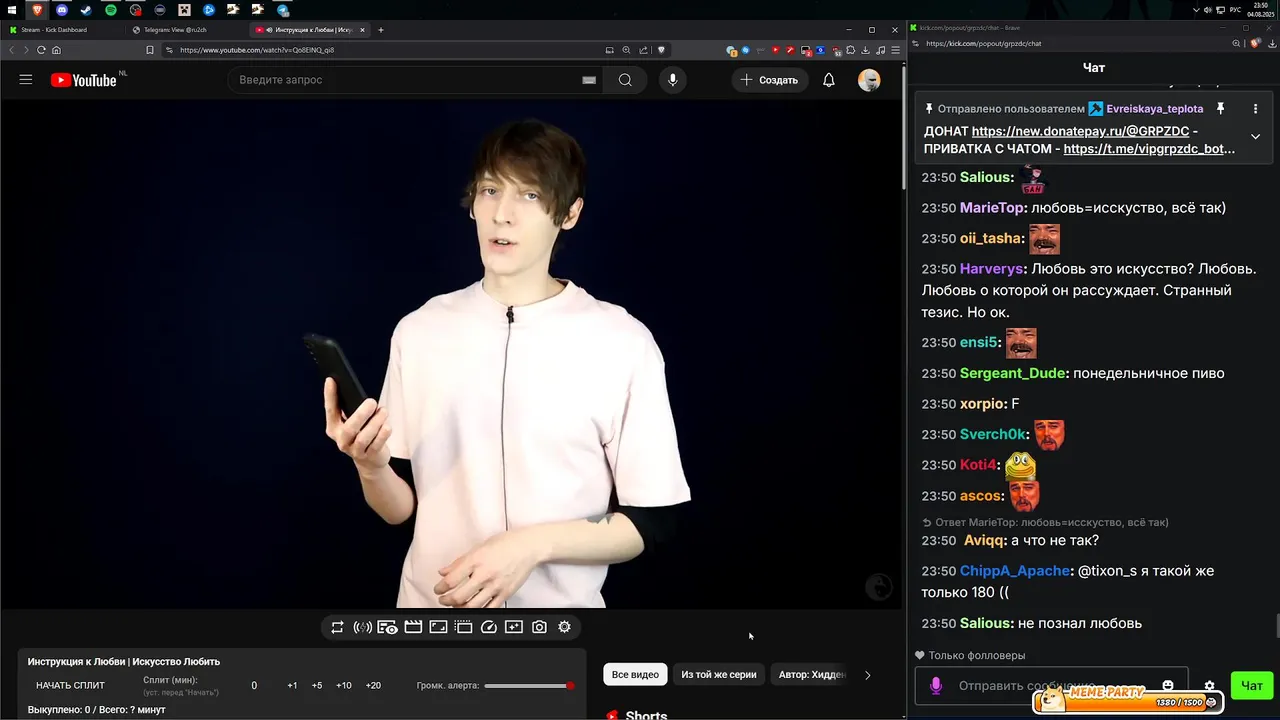Image resolution: width=1280 pixels, height=720 pixels.
Task: Click the chat message input field
Action: [x=1051, y=686]
